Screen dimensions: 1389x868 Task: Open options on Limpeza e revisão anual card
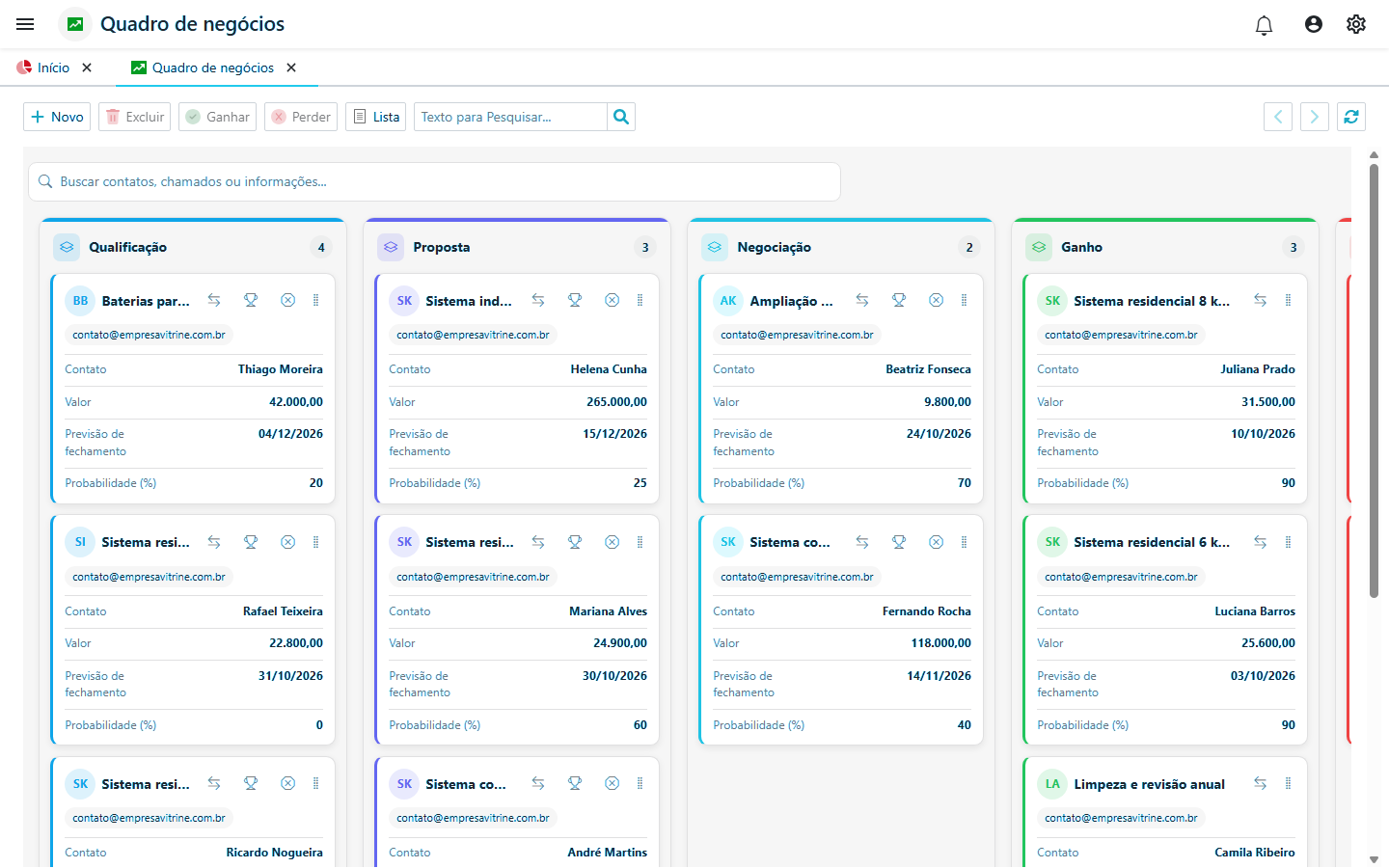(x=1288, y=783)
